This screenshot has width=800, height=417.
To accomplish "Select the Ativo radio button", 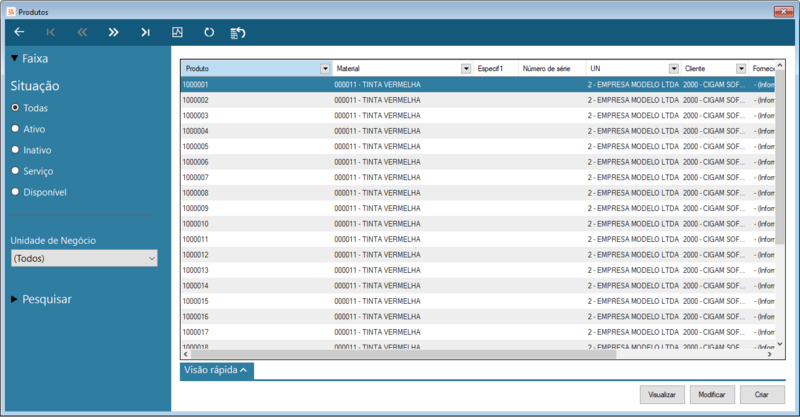I will (15, 129).
